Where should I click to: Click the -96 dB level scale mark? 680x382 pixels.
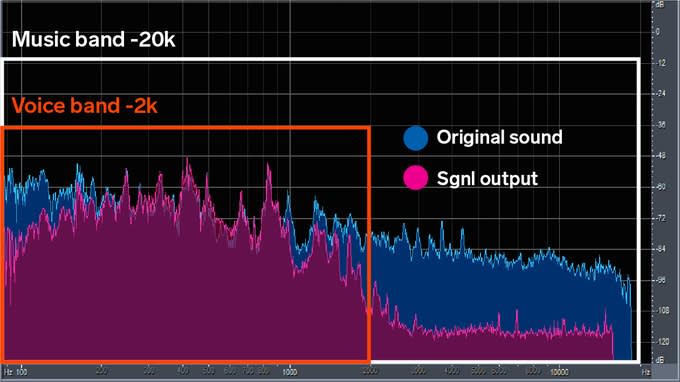pos(660,280)
